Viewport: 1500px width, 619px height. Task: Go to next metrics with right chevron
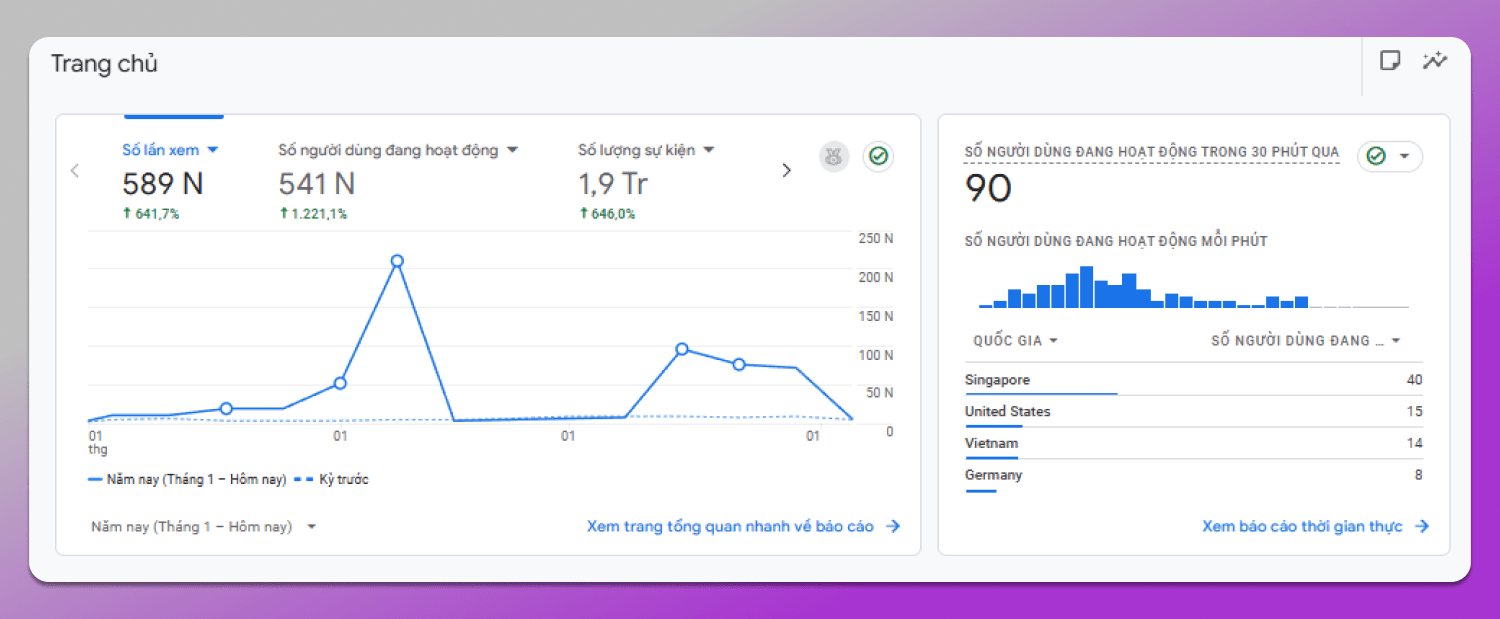(786, 170)
